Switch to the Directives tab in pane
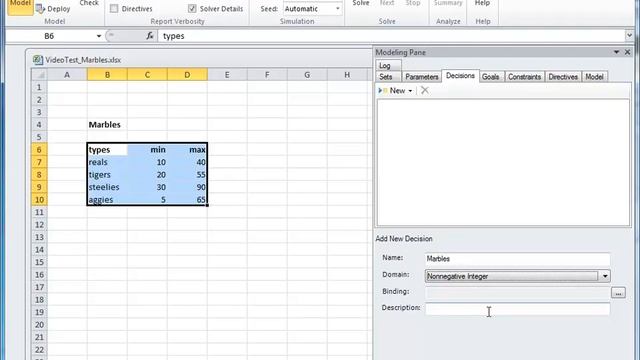640x360 pixels. [x=563, y=77]
